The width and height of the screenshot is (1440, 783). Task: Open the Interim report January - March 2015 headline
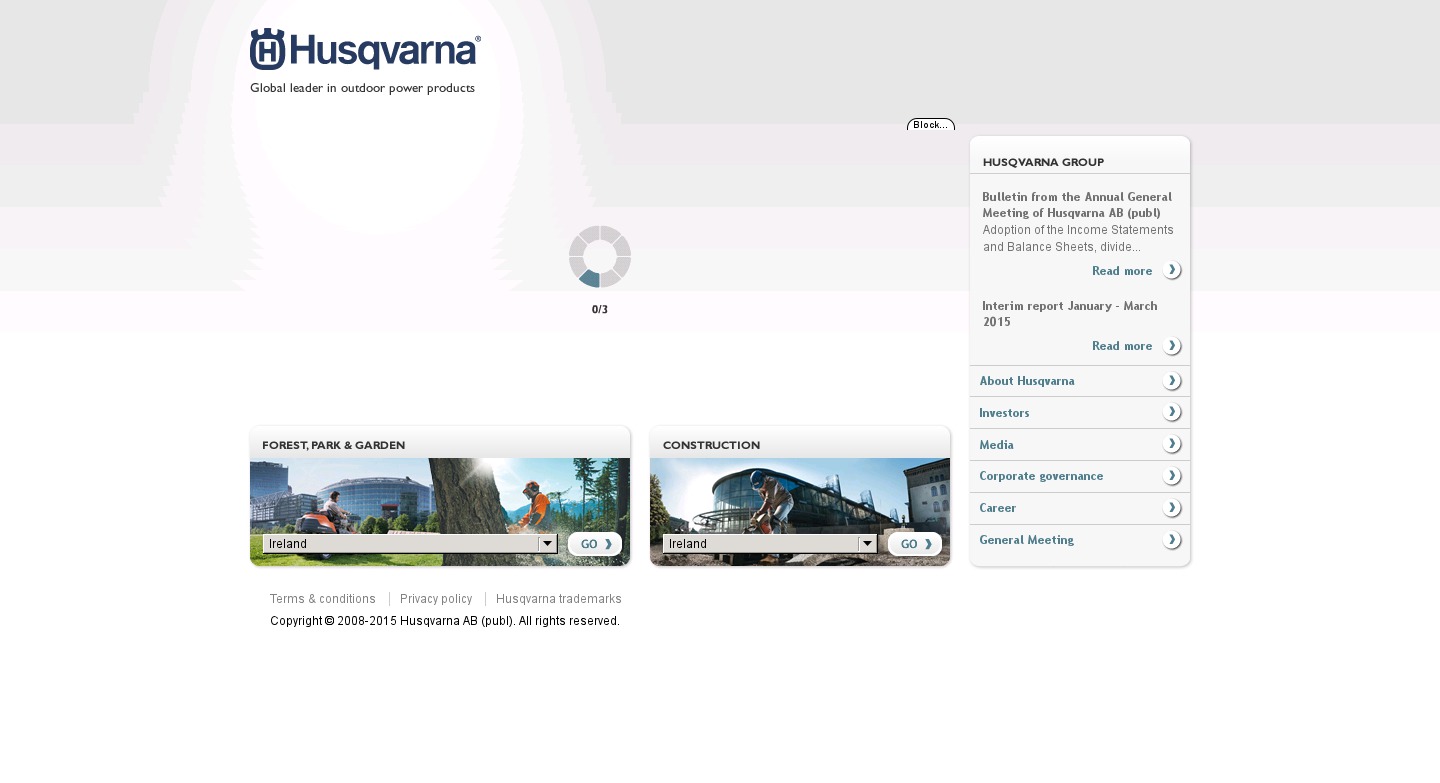[1069, 313]
